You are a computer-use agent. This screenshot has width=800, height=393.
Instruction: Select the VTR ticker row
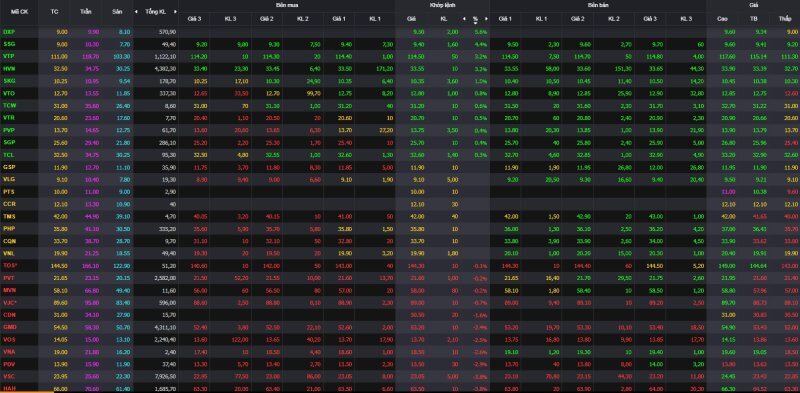[x=400, y=118]
